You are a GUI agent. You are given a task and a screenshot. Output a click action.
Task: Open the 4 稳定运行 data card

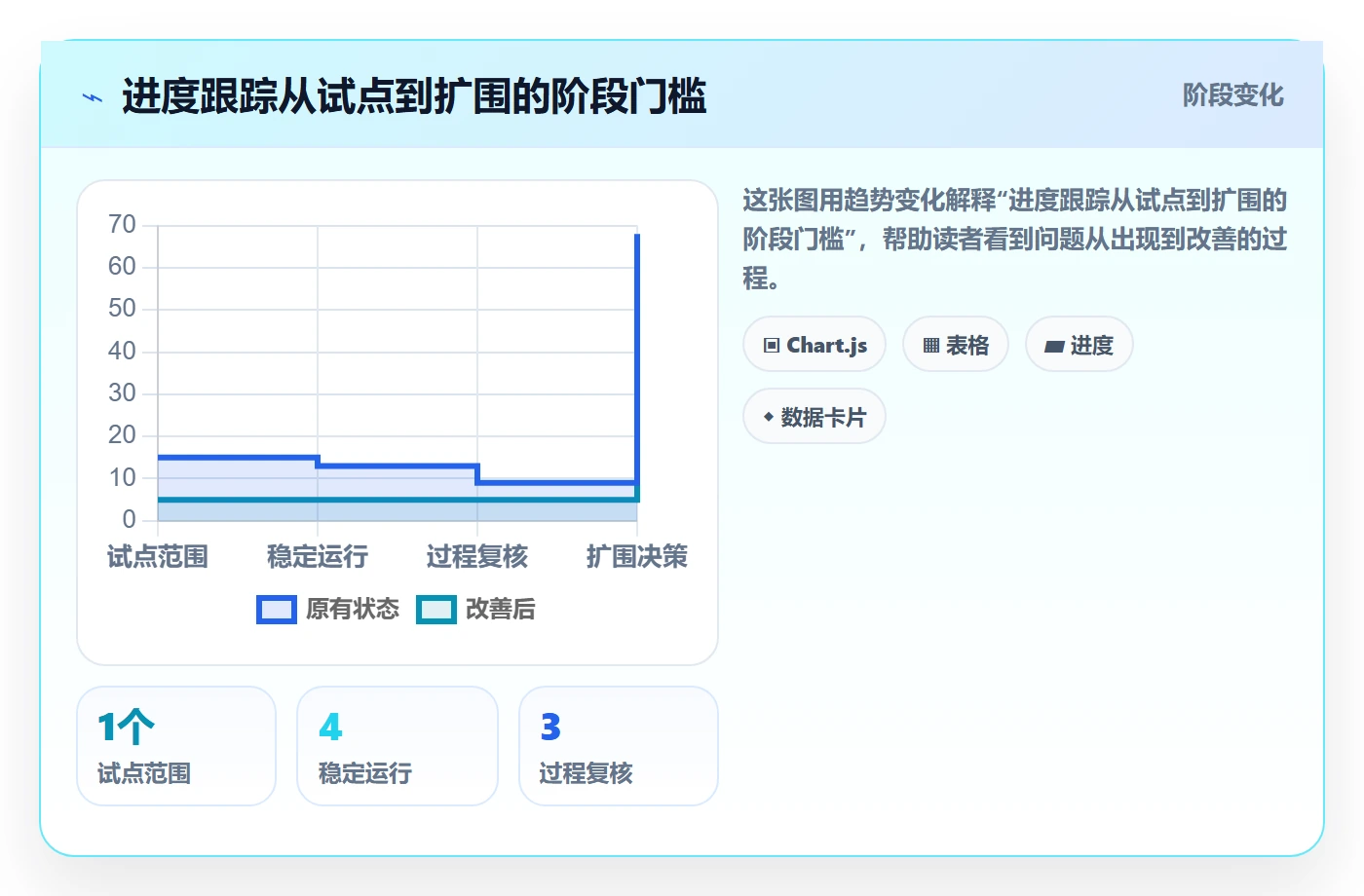[x=398, y=746]
